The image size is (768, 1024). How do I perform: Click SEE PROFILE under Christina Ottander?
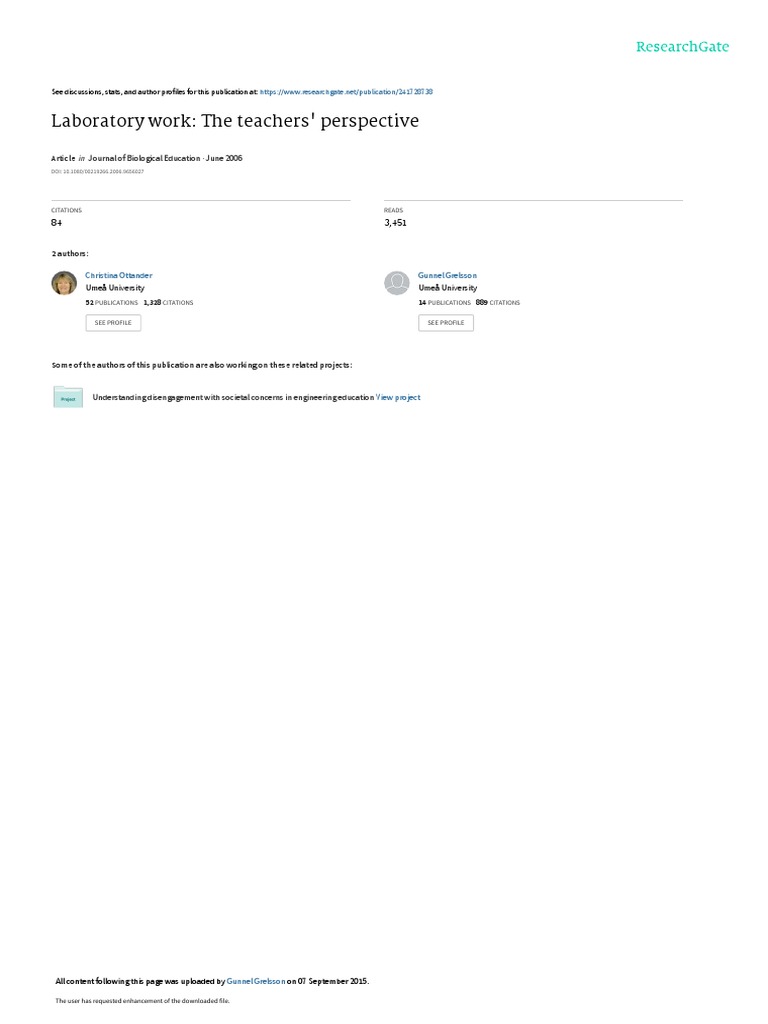(x=113, y=323)
